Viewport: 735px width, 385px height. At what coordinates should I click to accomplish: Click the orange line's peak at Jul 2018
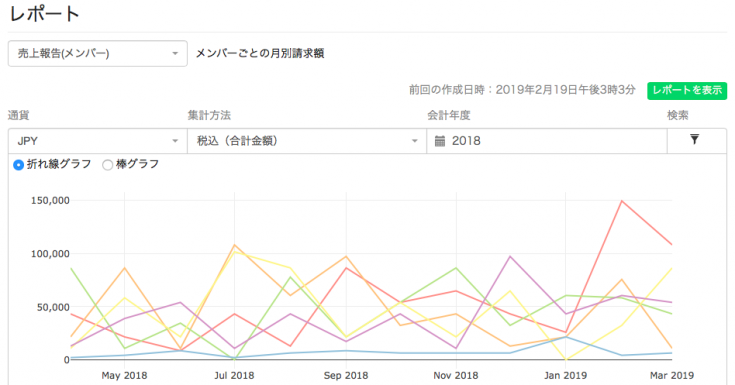click(234, 245)
